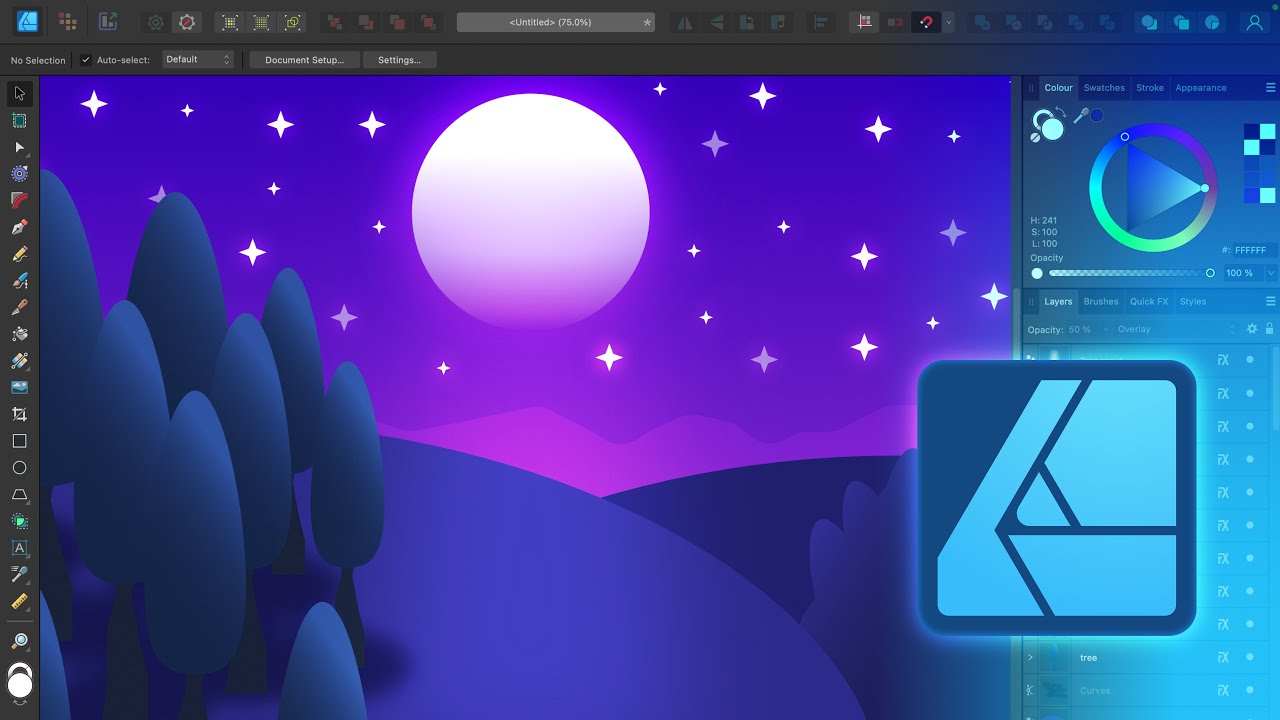Select the Artistic Text tool
The height and width of the screenshot is (720, 1280).
[x=19, y=548]
